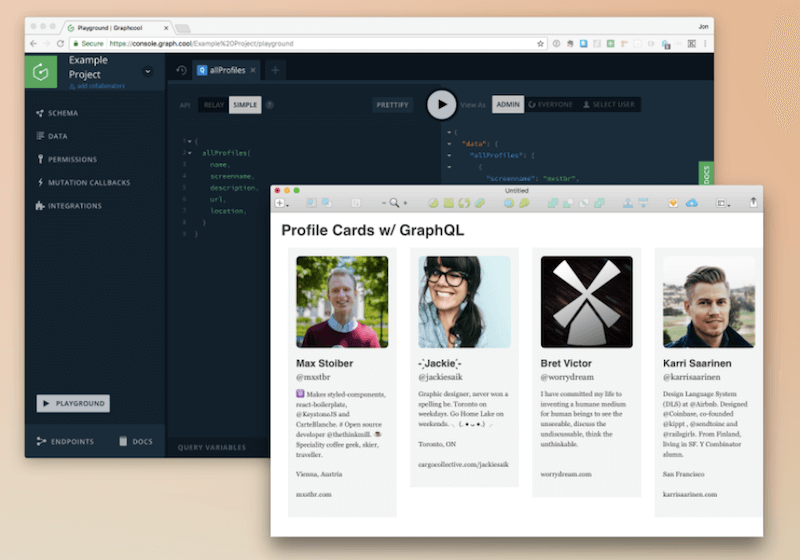Click the worrydream.com link
The height and width of the screenshot is (560, 800).
pyautogui.click(x=566, y=474)
